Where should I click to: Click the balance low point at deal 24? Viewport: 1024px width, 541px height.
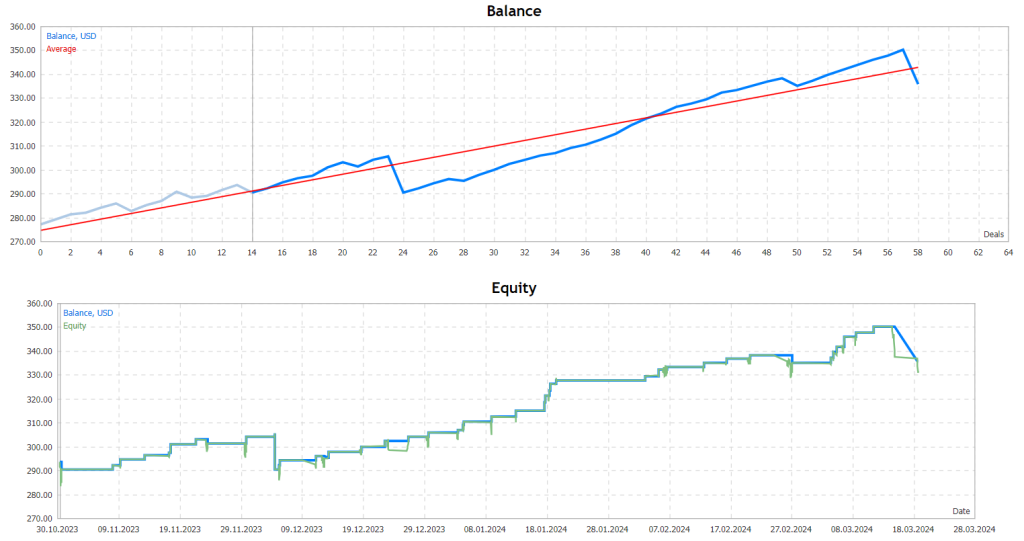(403, 192)
